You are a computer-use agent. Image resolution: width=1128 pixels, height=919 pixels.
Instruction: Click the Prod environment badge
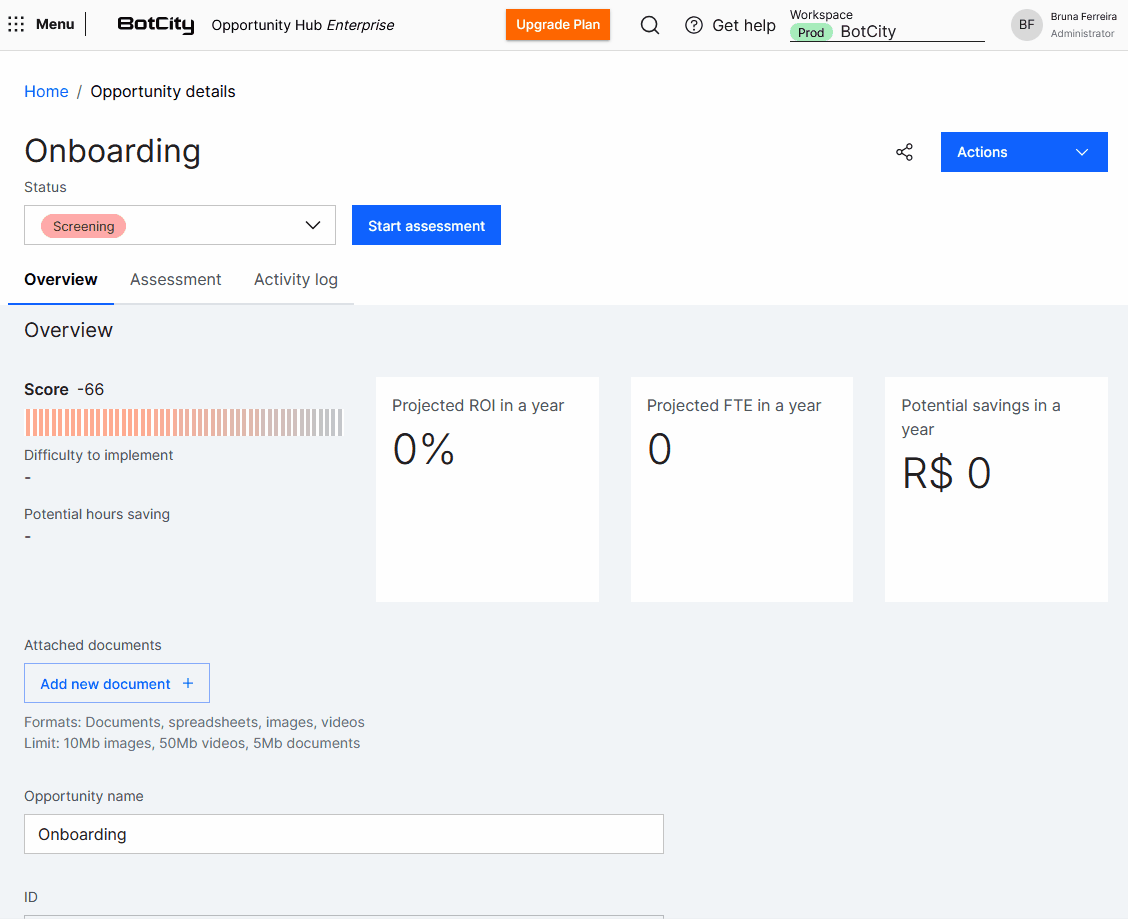(x=811, y=32)
